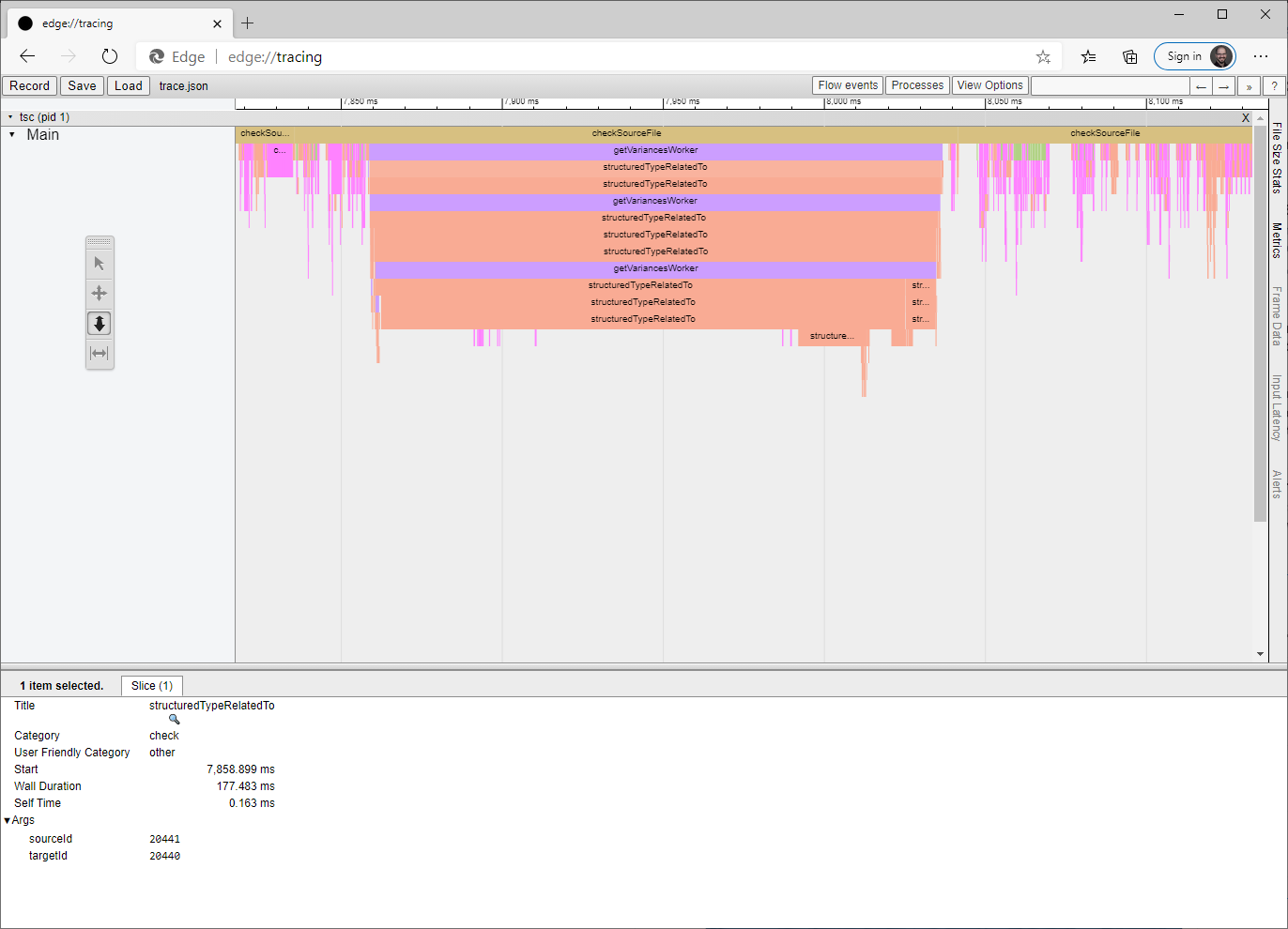
Task: Click the 8,000 ms ruler marker
Action: 843,101
